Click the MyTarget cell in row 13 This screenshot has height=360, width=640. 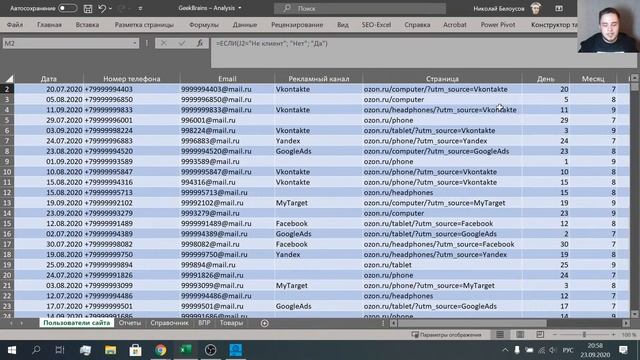click(x=319, y=203)
